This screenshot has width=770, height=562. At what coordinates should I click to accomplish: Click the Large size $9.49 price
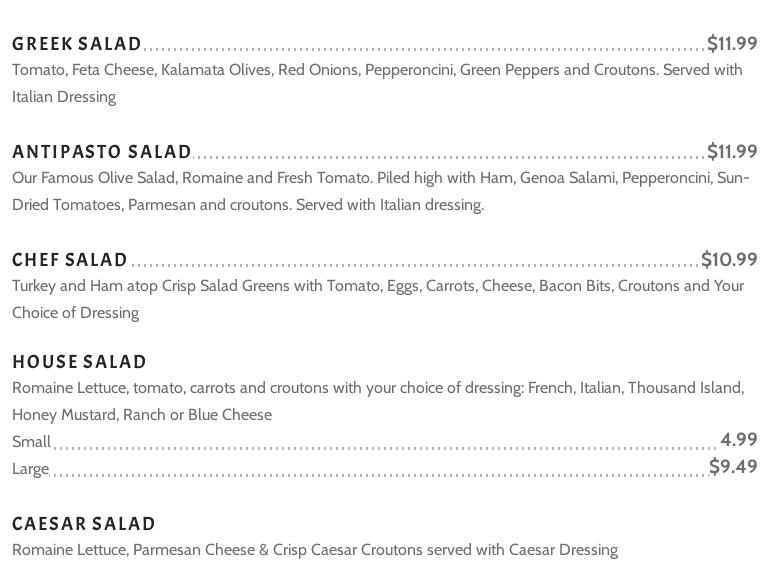pyautogui.click(x=733, y=466)
